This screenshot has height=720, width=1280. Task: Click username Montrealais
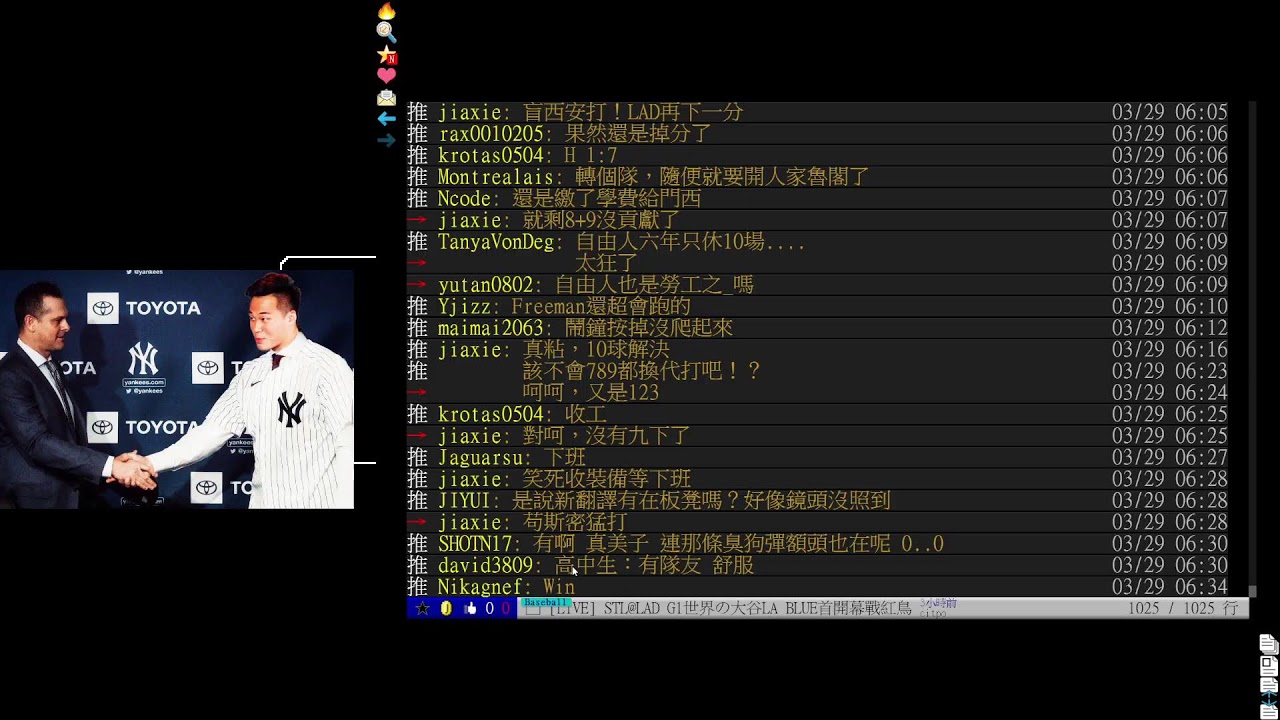tap(495, 177)
